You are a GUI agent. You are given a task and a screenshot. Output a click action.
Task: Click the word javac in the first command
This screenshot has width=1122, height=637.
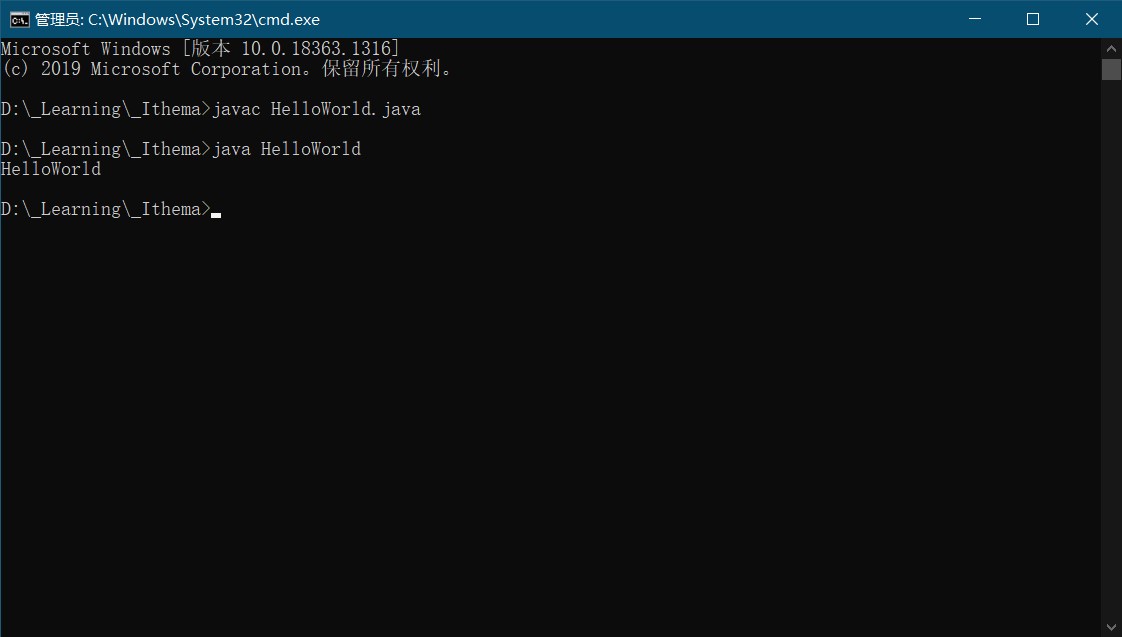(x=236, y=110)
